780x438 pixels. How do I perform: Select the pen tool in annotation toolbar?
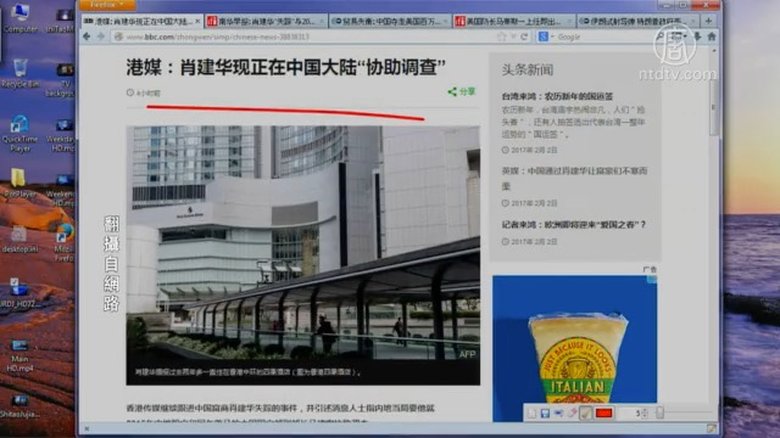(586, 412)
